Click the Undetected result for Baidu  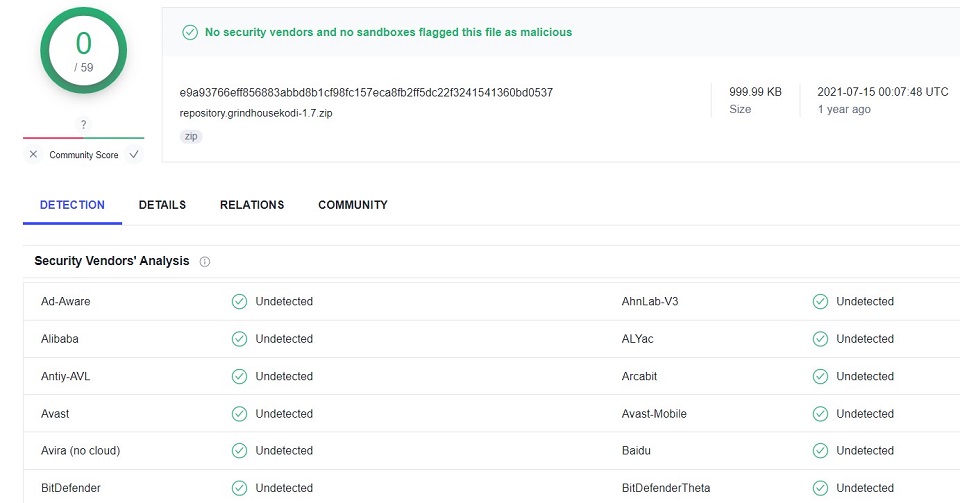(865, 451)
